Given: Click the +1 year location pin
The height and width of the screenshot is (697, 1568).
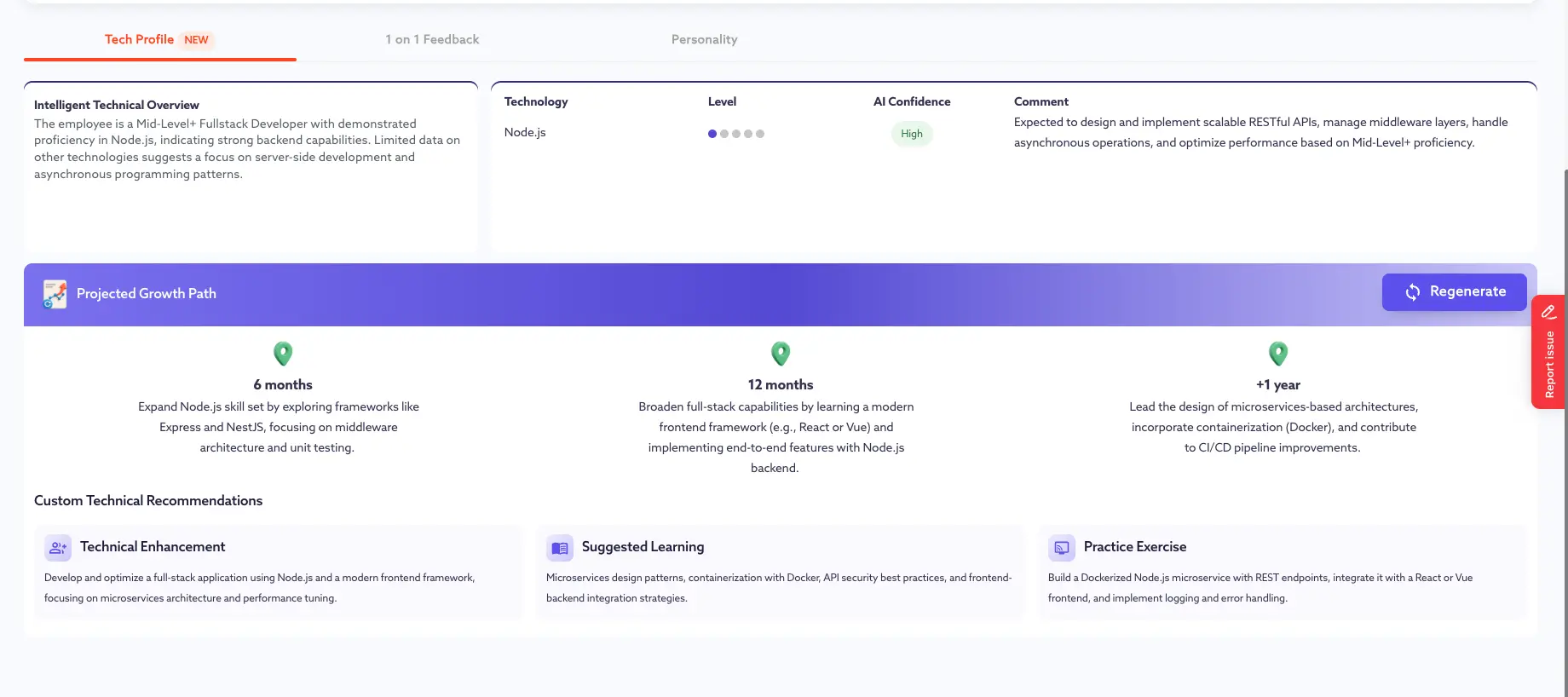Looking at the screenshot, I should pos(1278,353).
